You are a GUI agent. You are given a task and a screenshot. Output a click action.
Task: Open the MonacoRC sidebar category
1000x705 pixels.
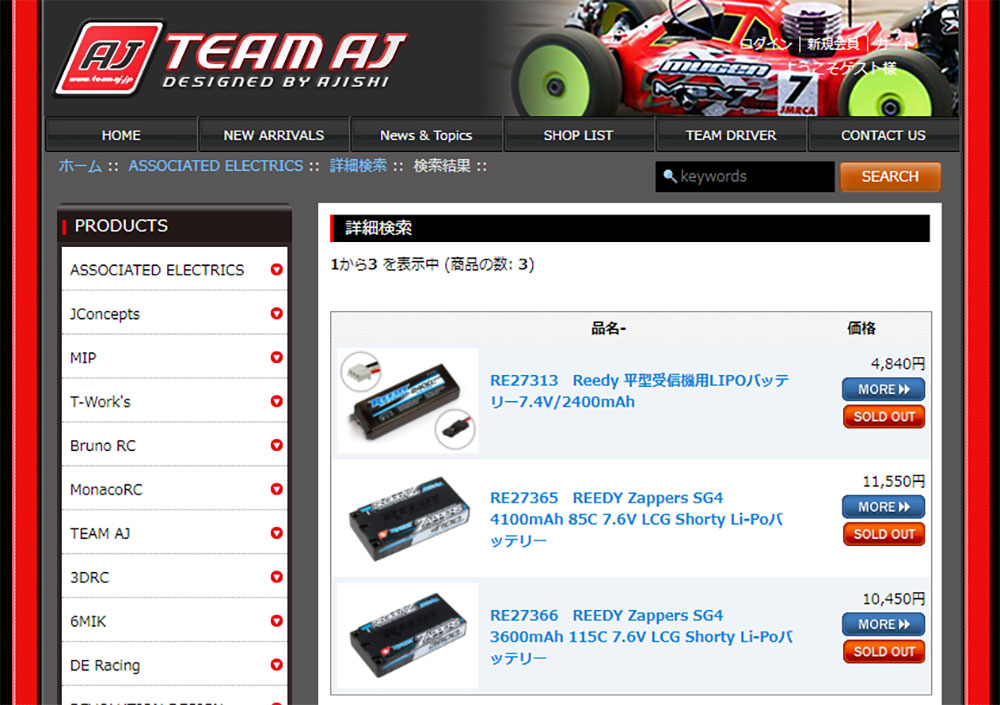[x=106, y=489]
